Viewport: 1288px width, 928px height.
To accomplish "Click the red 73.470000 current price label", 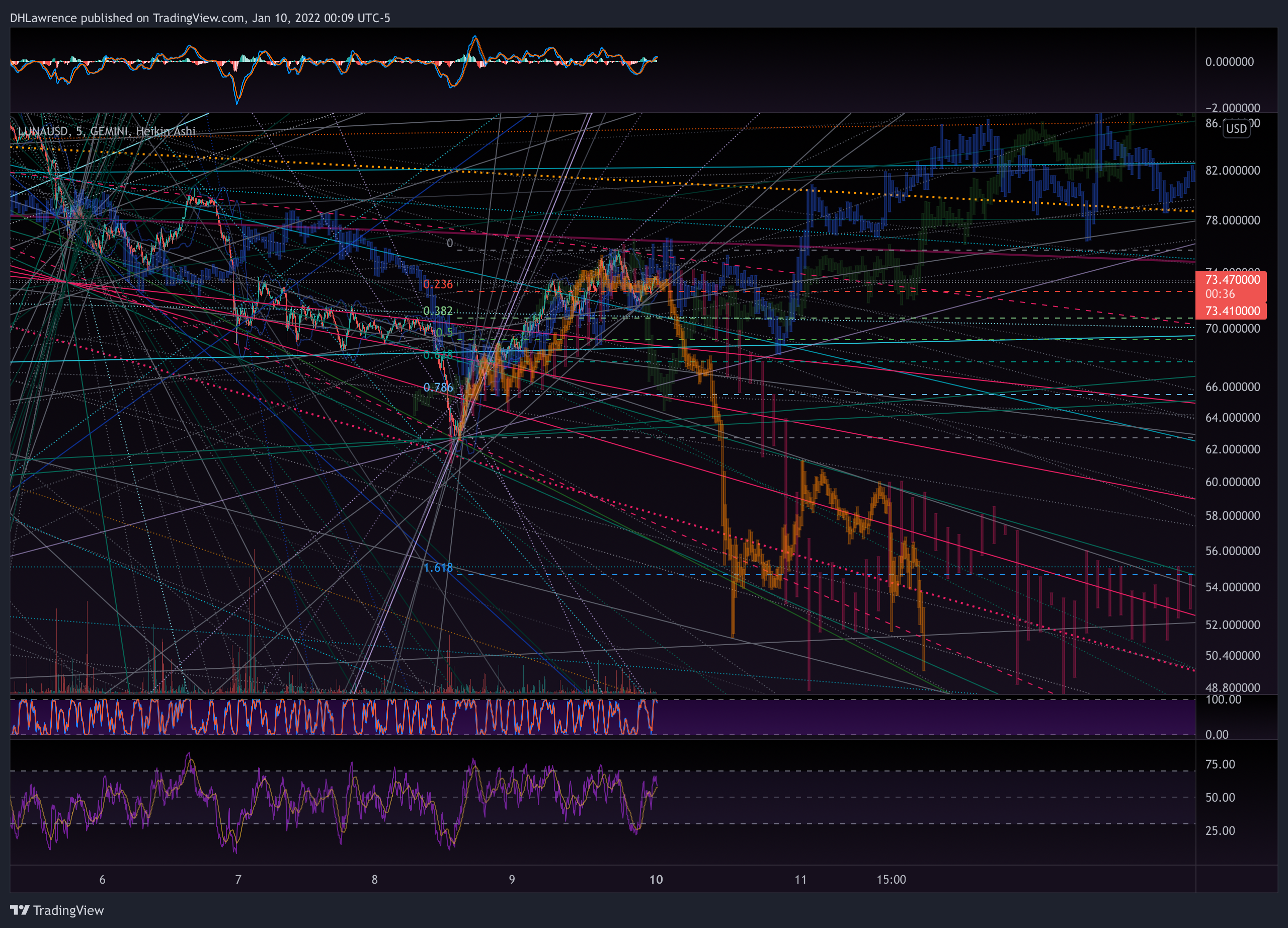I will tap(1232, 279).
